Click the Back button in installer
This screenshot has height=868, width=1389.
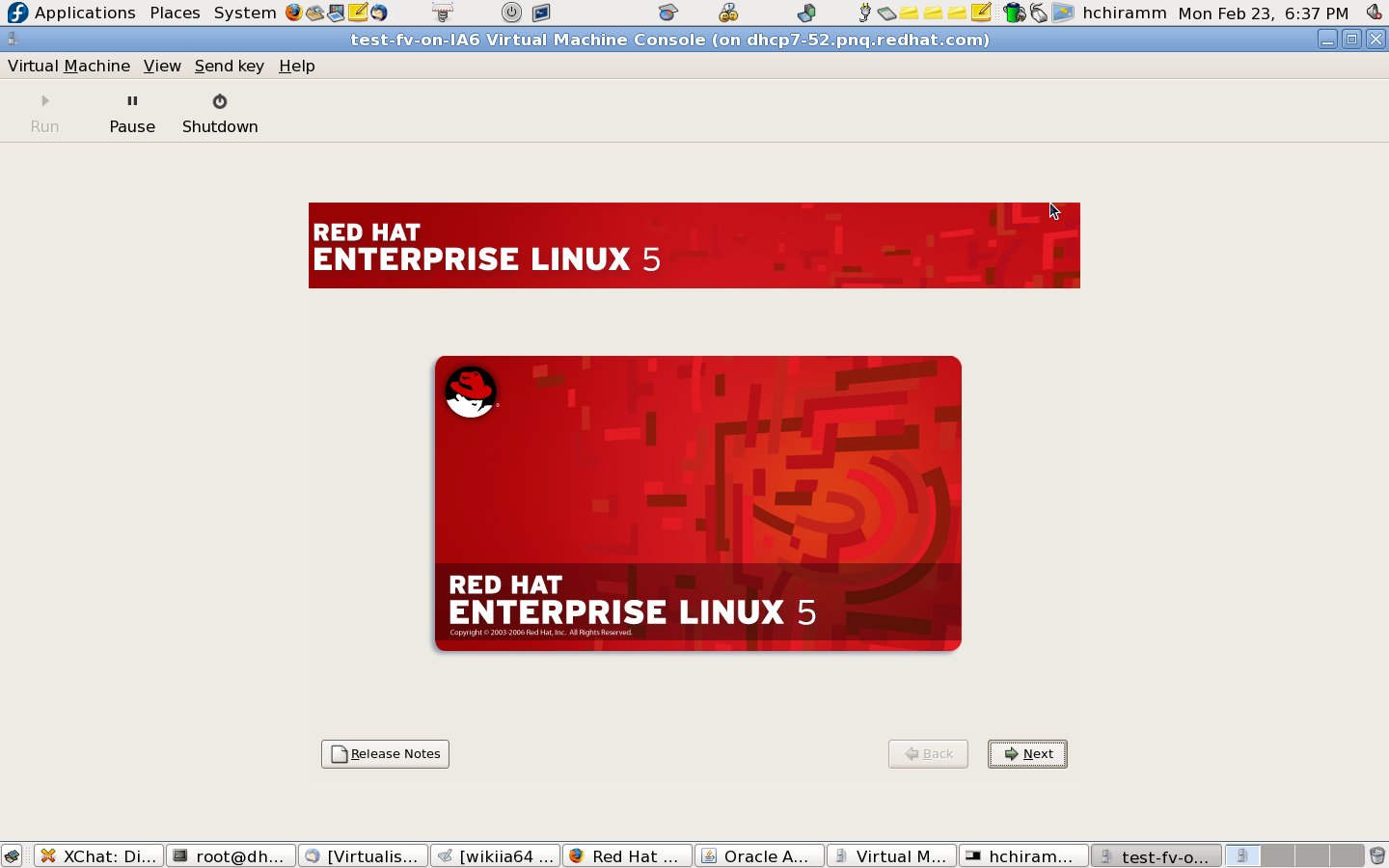coord(928,754)
